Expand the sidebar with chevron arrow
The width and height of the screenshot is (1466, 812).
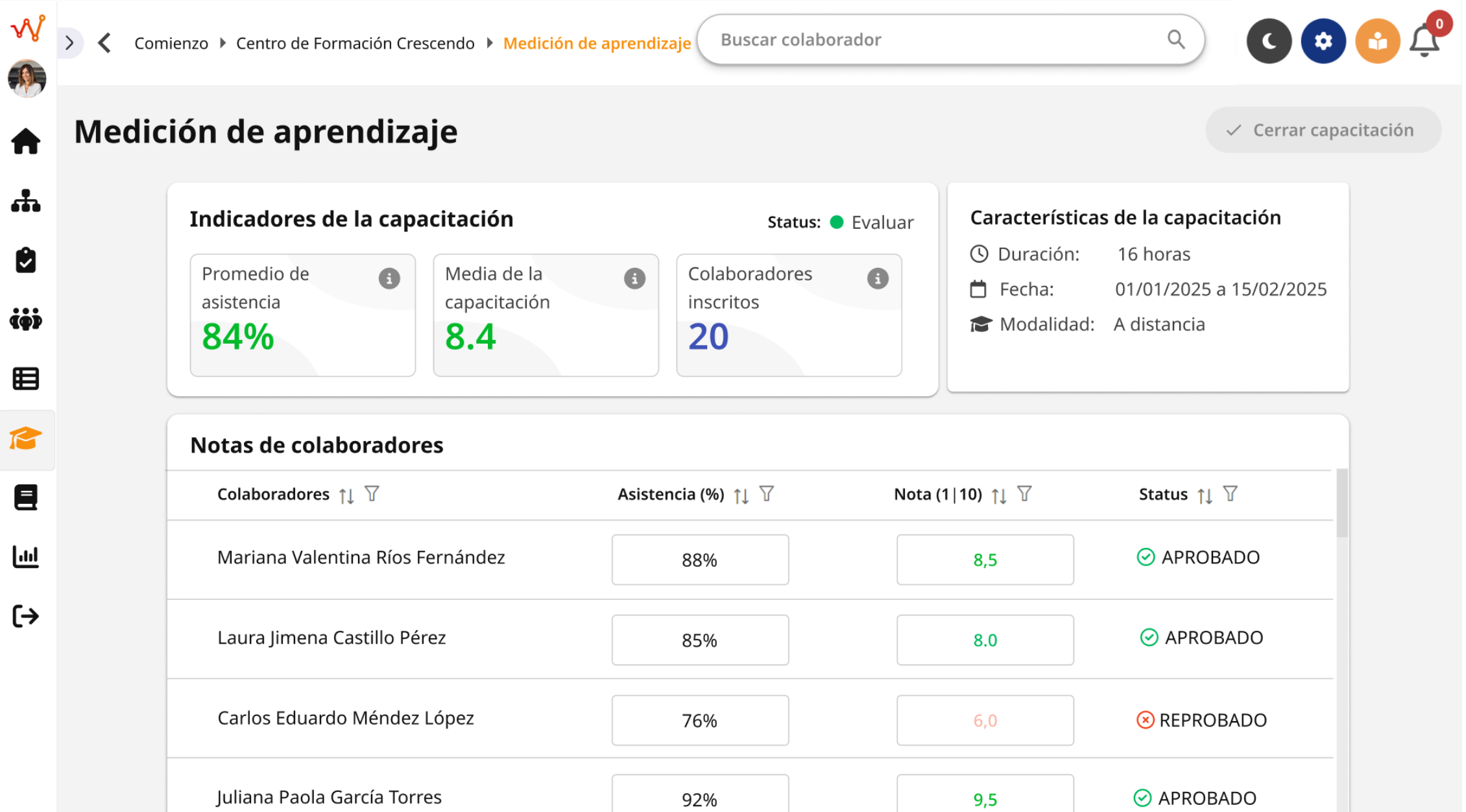(x=69, y=43)
